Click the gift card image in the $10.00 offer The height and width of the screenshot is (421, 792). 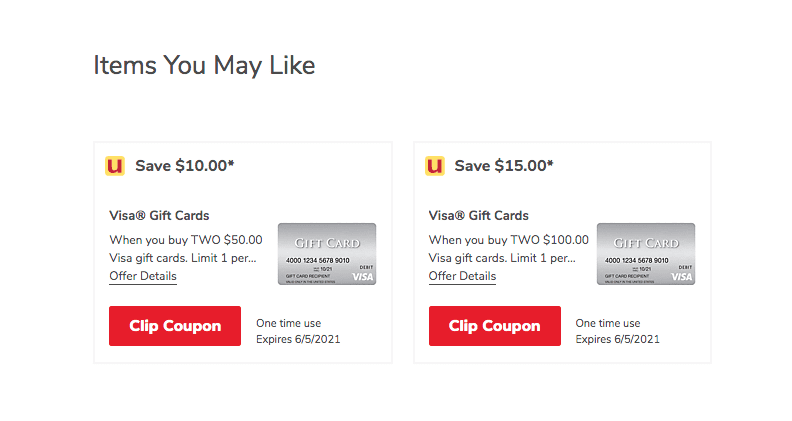click(326, 253)
